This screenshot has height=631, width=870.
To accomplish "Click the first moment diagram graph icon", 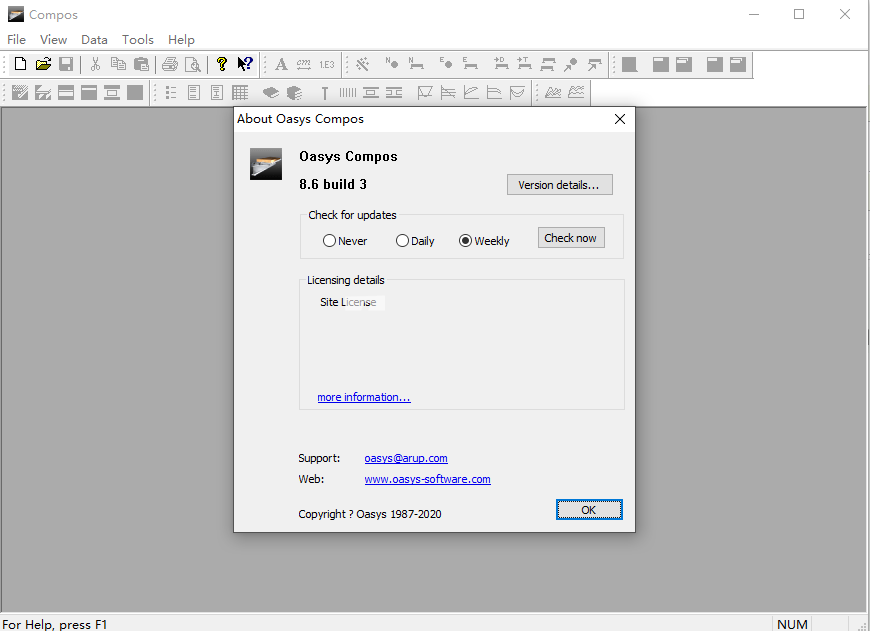I will click(424, 93).
